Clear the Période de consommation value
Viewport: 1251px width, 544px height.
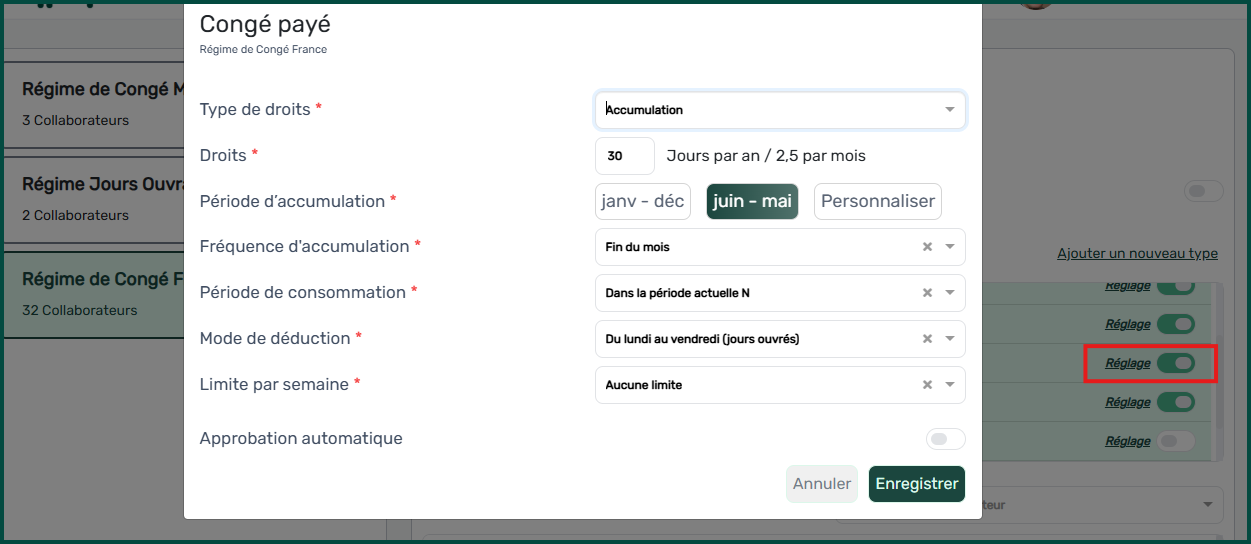927,293
